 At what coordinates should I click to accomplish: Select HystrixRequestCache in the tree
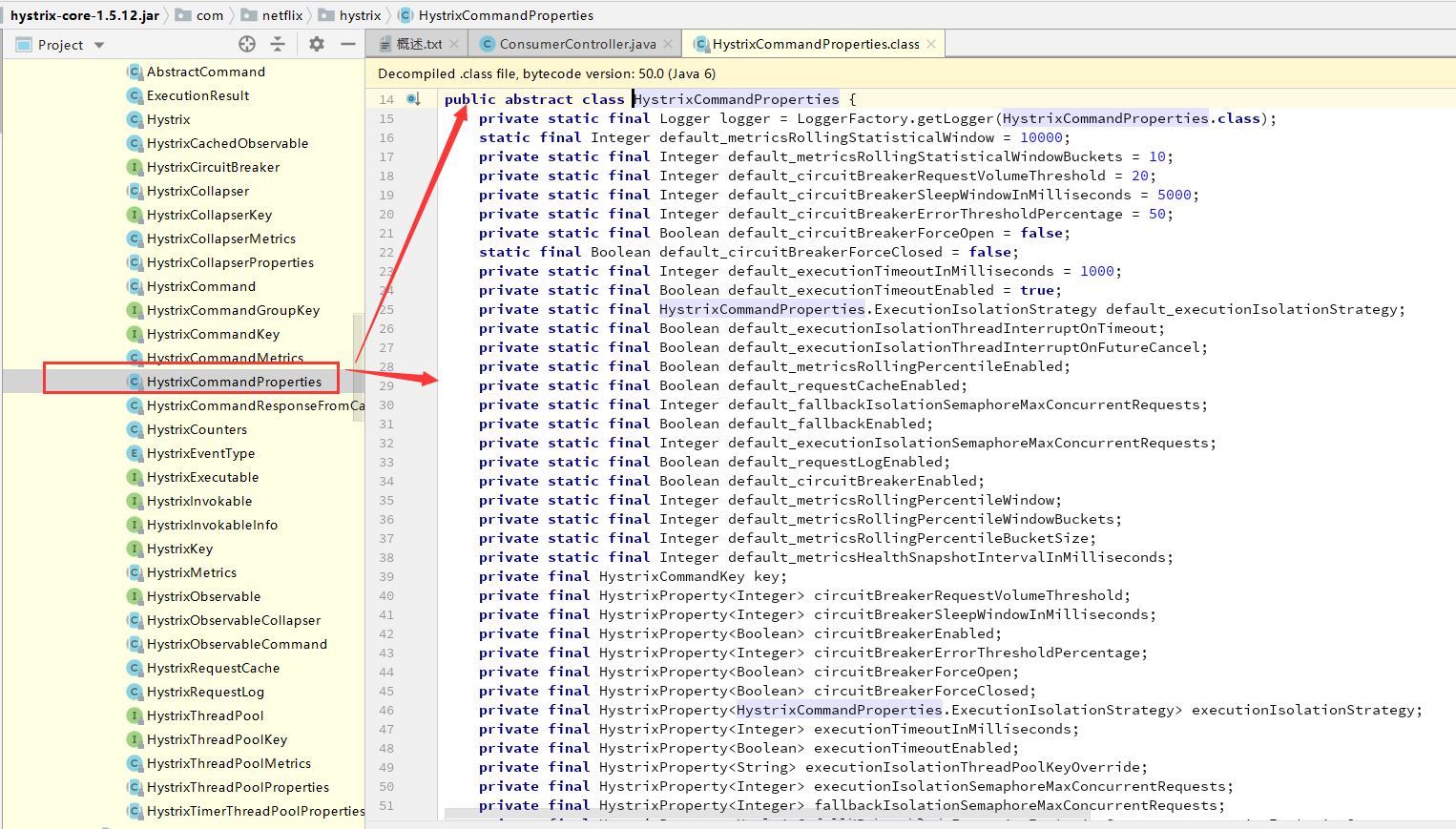(x=213, y=668)
